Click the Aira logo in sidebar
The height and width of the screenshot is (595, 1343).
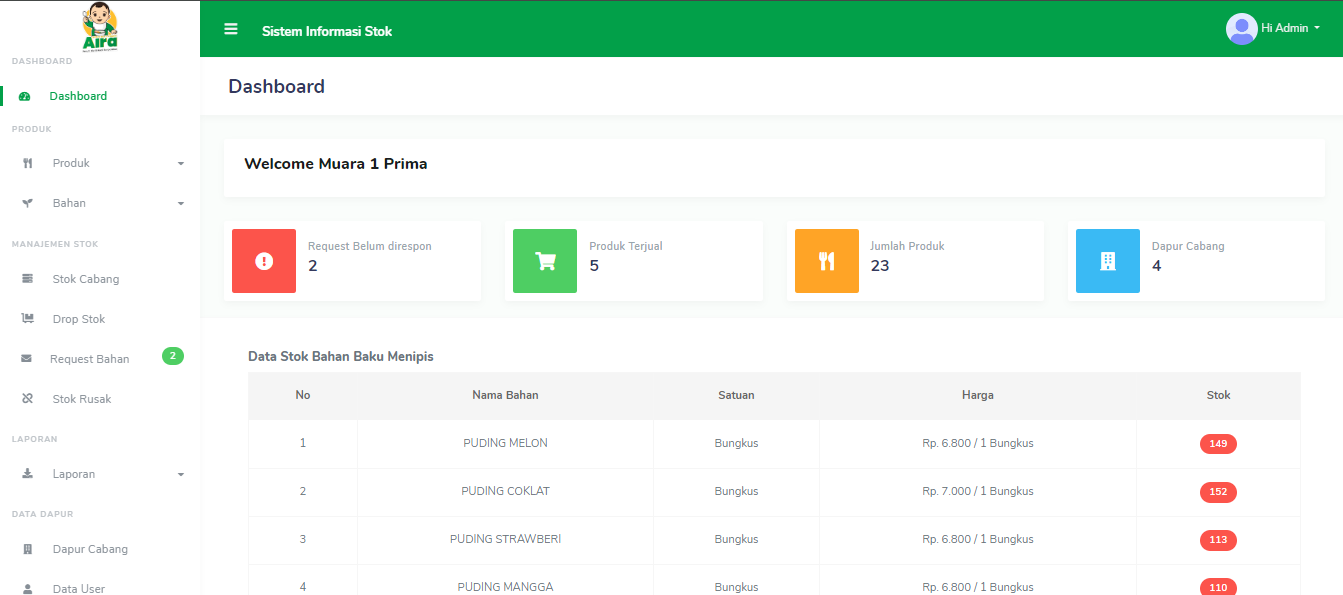point(100,26)
